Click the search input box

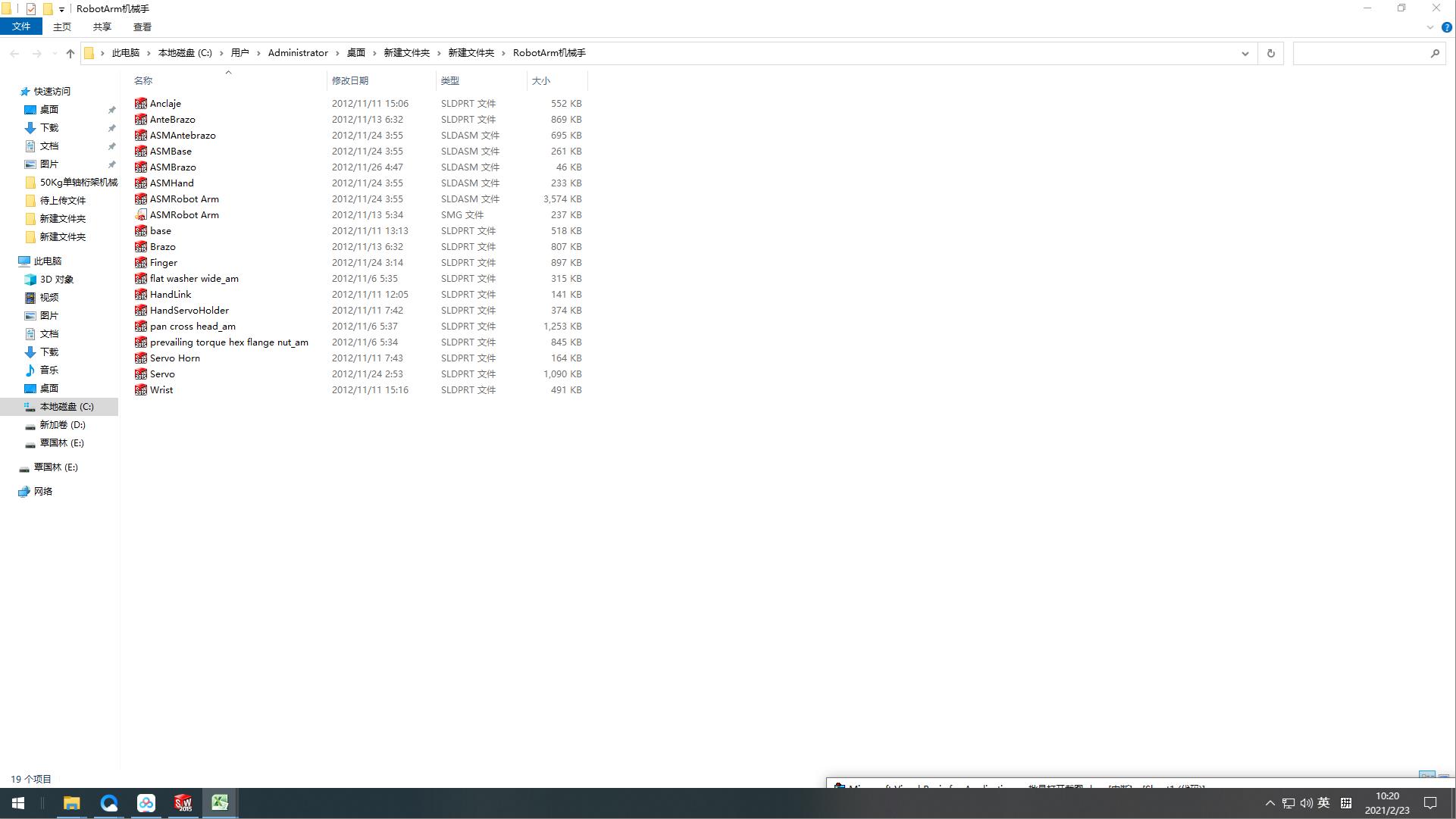(1360, 53)
